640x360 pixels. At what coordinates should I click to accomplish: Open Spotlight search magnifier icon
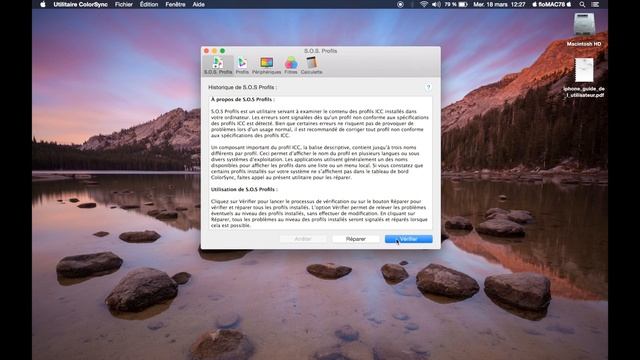582,4
